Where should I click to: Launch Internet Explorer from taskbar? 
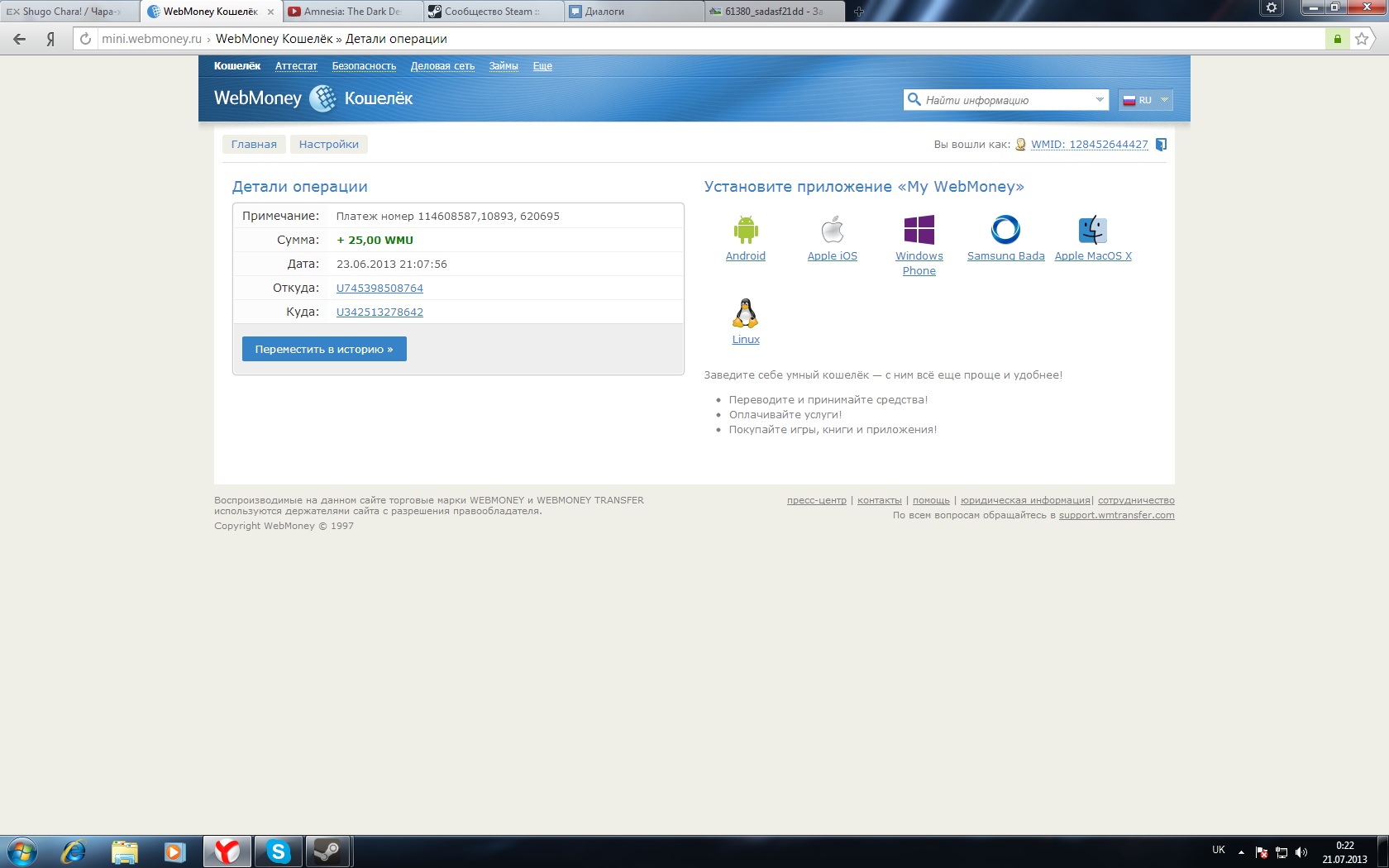[73, 851]
